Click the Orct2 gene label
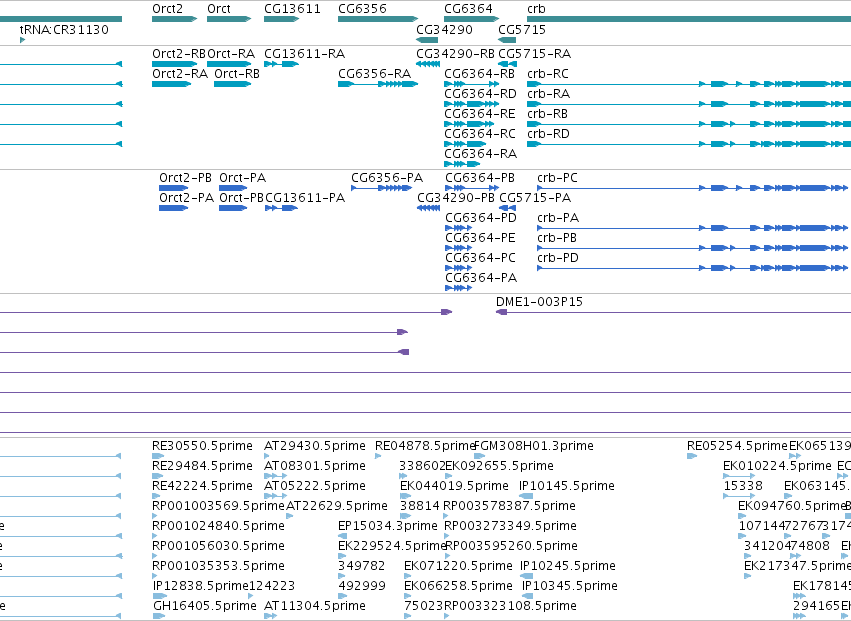 [167, 9]
